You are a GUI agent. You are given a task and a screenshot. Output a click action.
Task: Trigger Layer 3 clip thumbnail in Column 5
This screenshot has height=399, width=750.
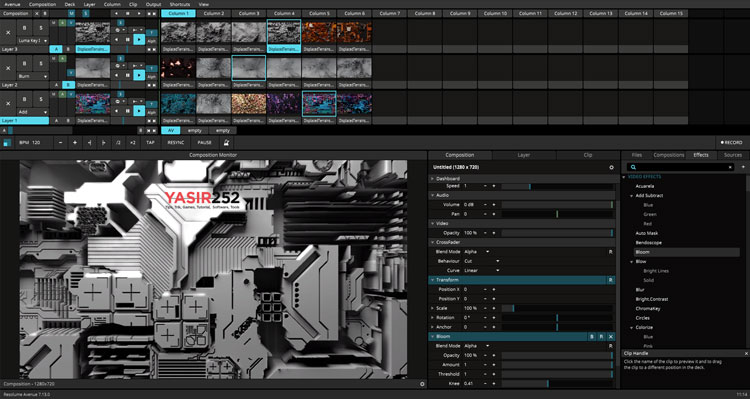[319, 32]
